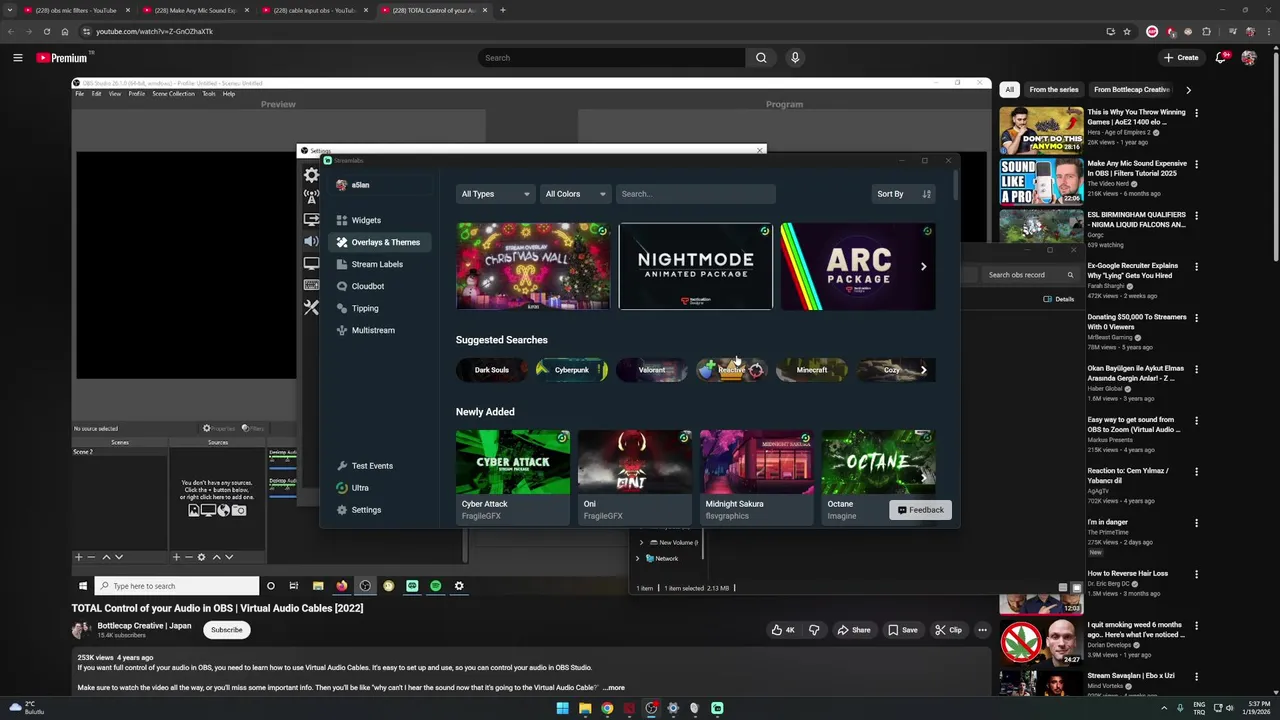The image size is (1280, 720).
Task: Open 'I'm in danger' video title
Action: 1108,522
